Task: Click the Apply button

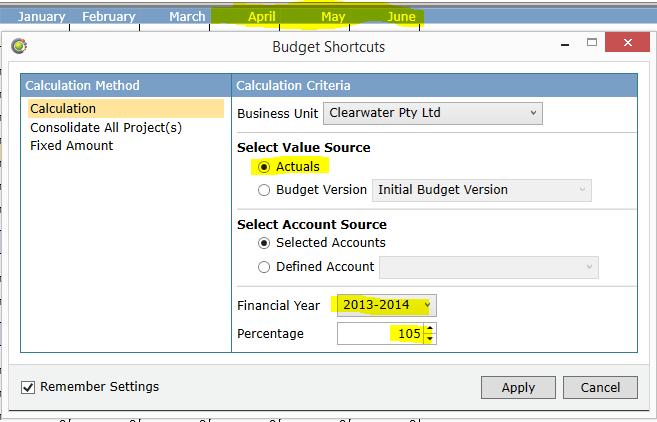Action: pos(518,388)
